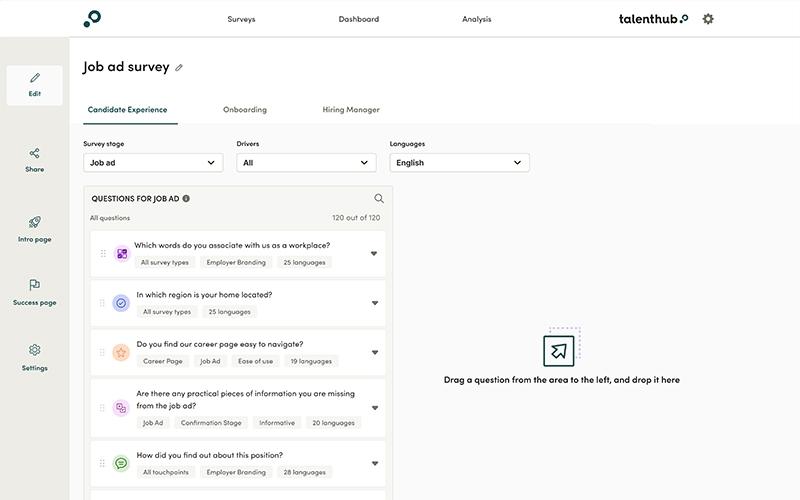
Task: Expand the How did you find out question
Action: point(375,463)
